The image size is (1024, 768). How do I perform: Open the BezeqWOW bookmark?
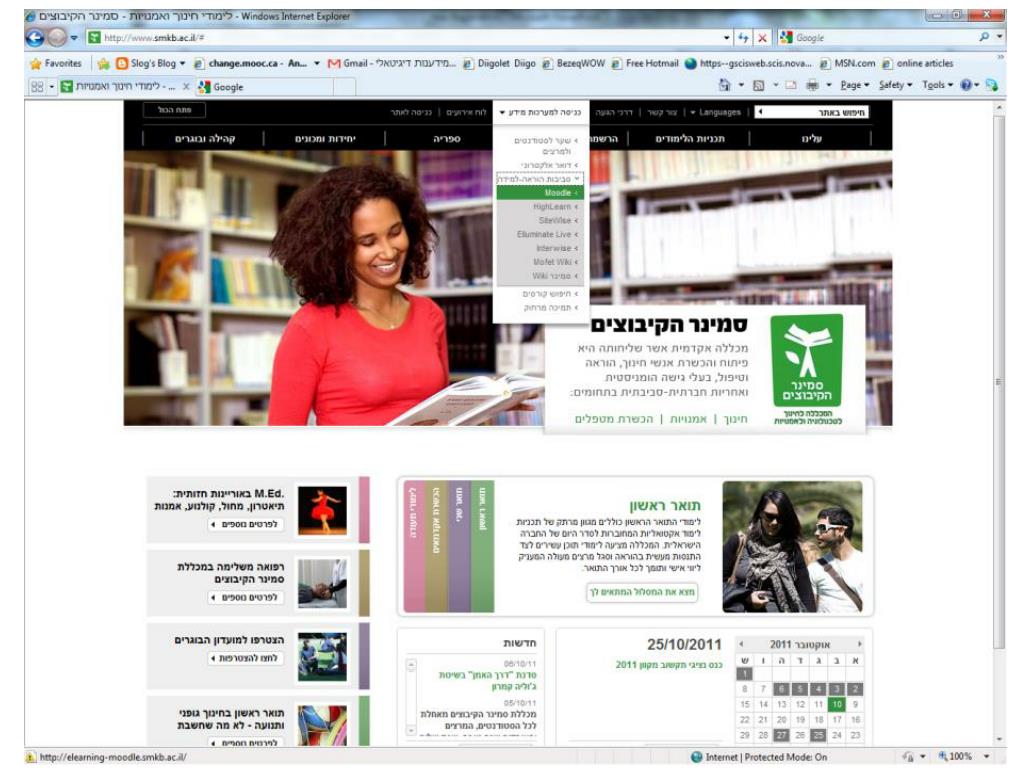(574, 63)
